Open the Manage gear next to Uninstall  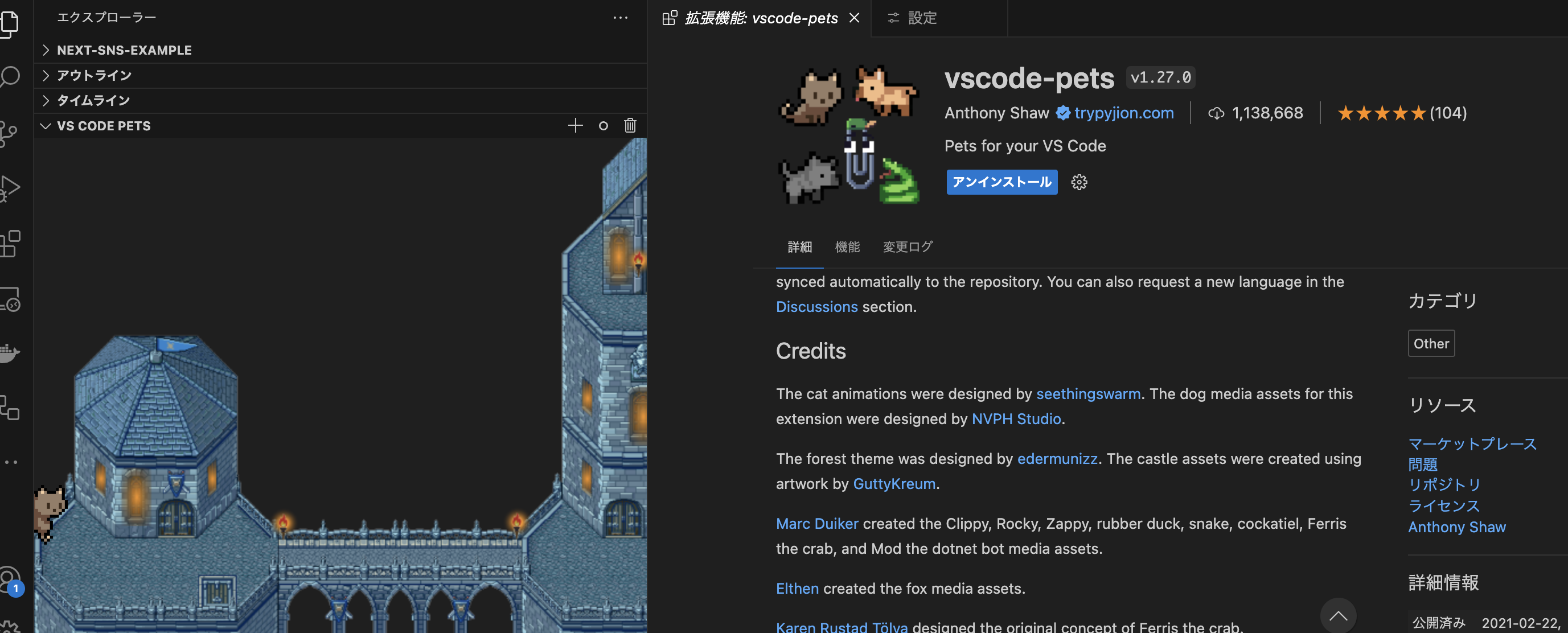tap(1078, 182)
